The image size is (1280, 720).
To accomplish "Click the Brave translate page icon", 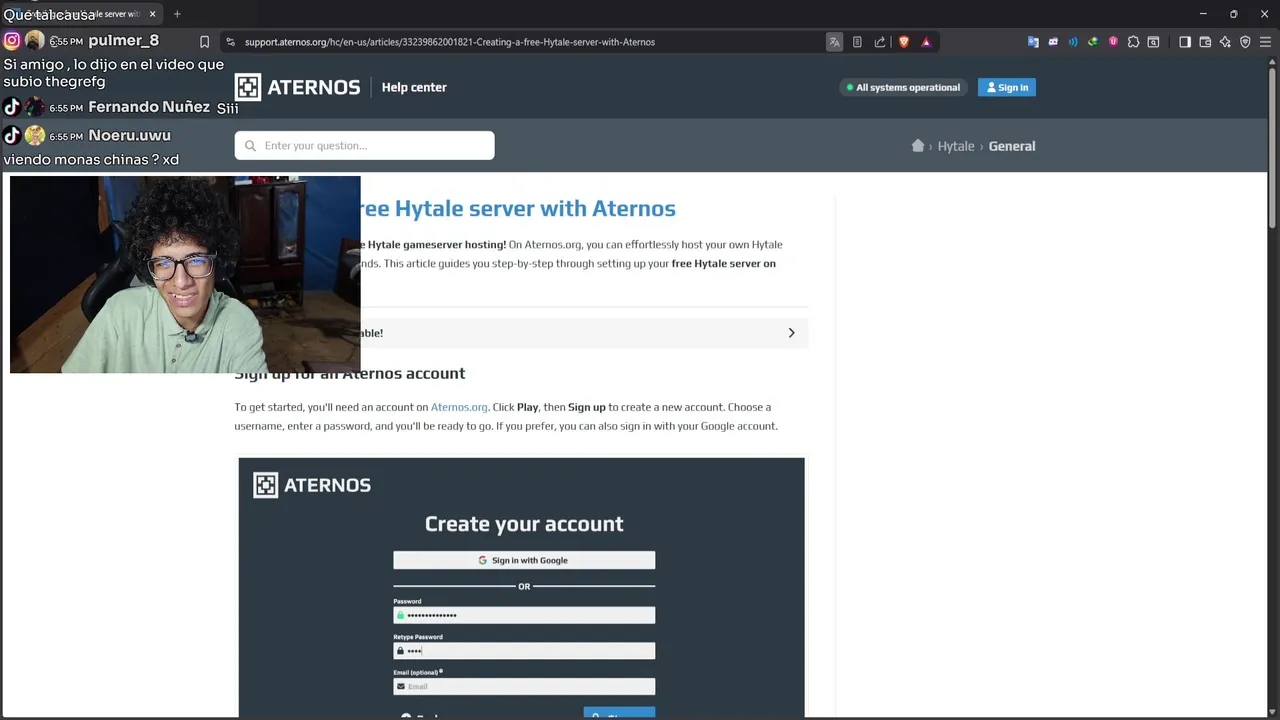I will 834,42.
